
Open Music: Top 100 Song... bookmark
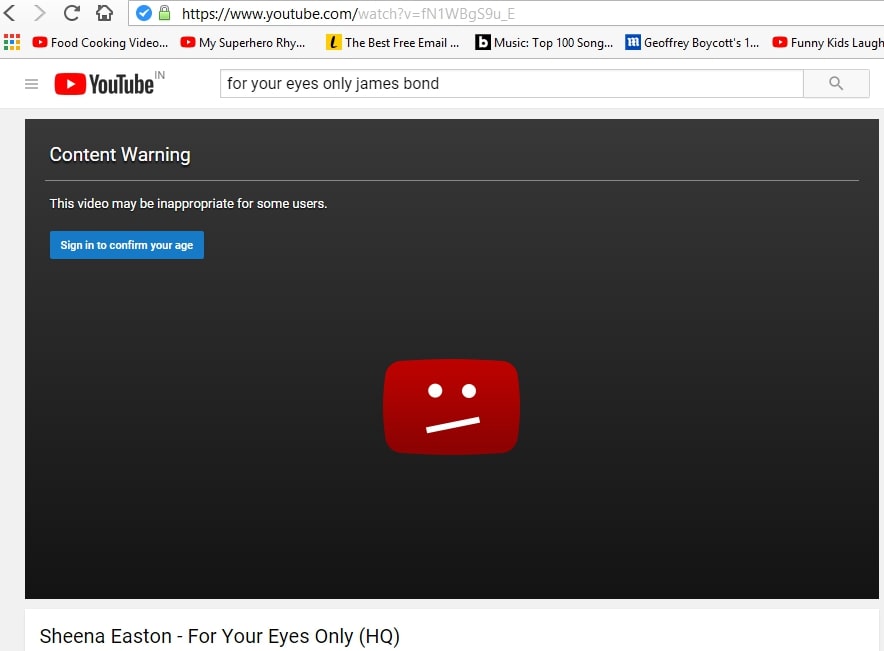[x=544, y=43]
